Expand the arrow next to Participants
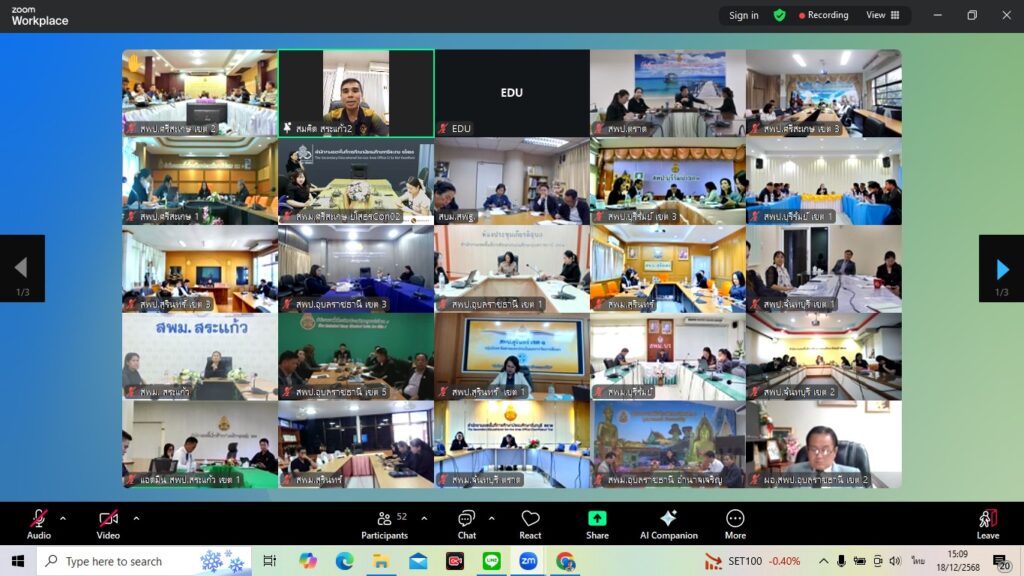 coord(424,518)
